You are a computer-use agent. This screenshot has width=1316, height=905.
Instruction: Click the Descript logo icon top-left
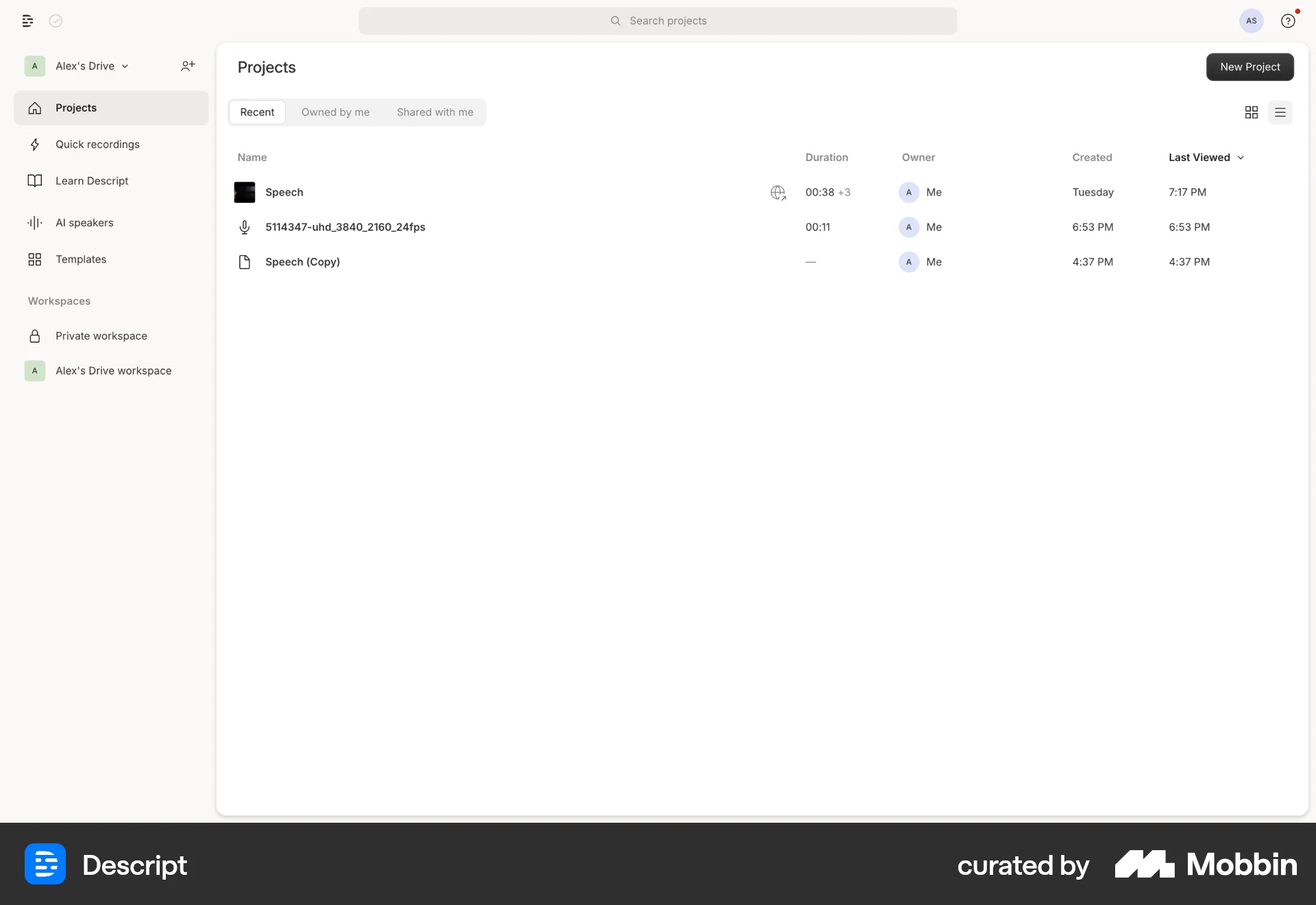click(27, 21)
